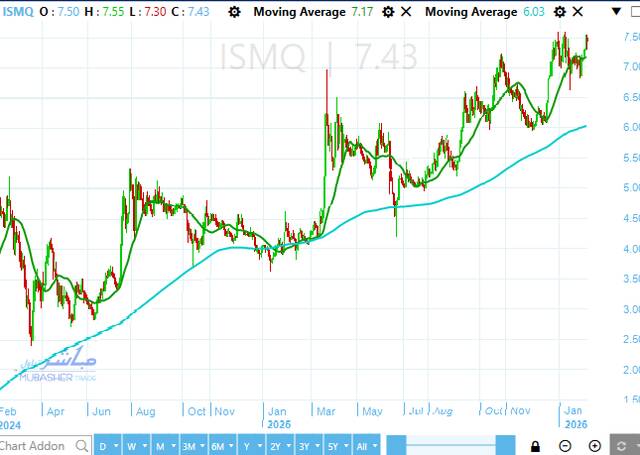Screen dimensions: 640x455
Task: Toggle the chart scroll lock icon
Action: click(x=536, y=446)
